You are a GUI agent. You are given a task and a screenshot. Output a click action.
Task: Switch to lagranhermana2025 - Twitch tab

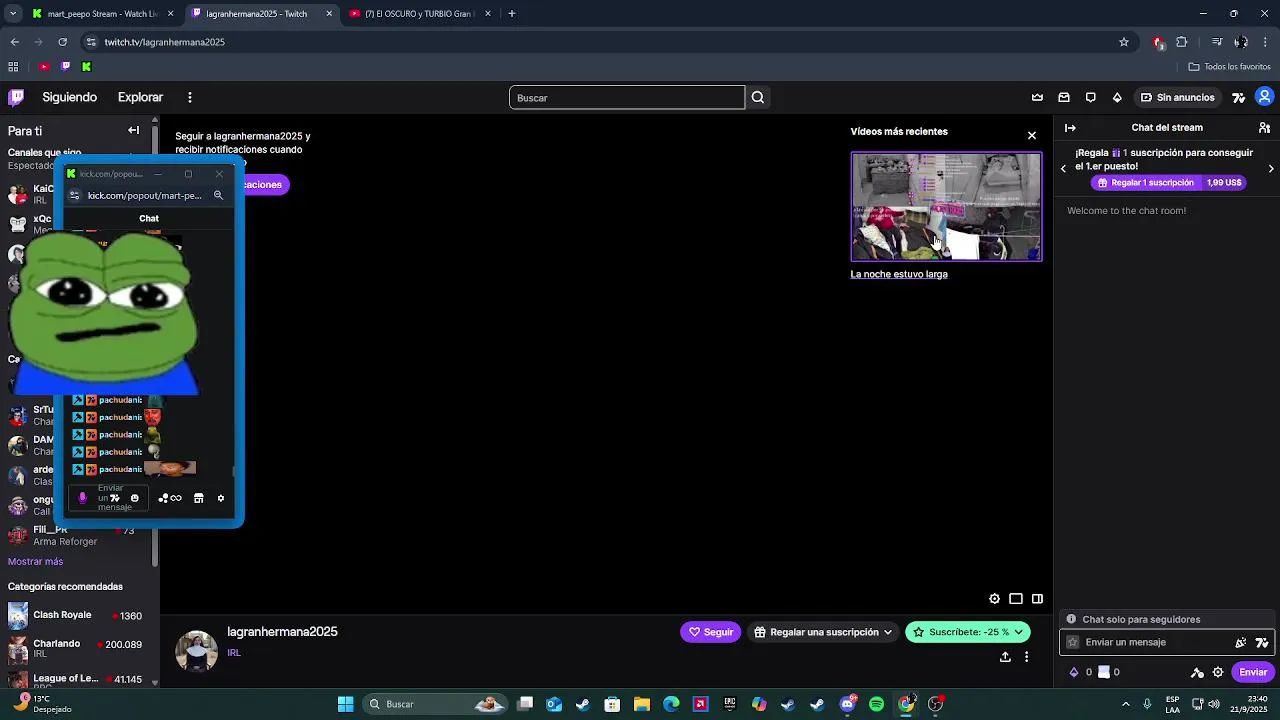262,14
